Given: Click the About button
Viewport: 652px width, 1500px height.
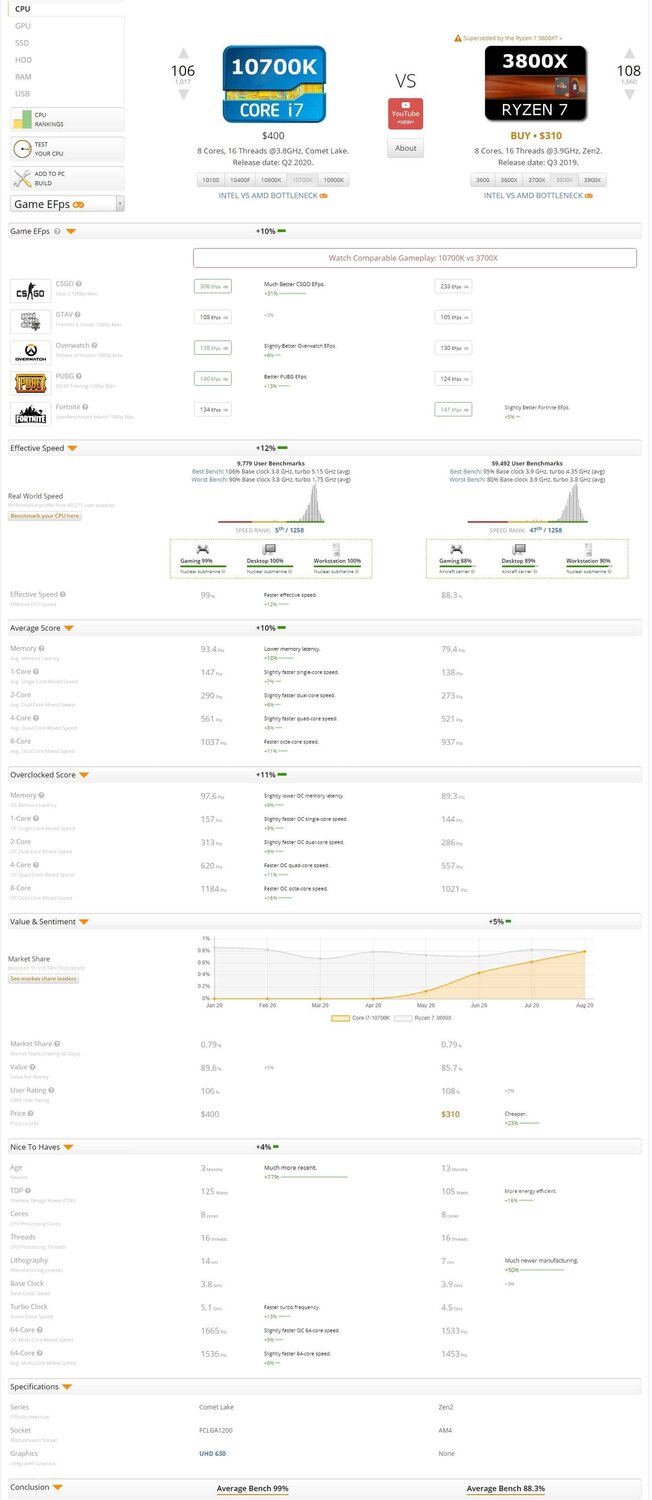Looking at the screenshot, I should pos(405,148).
